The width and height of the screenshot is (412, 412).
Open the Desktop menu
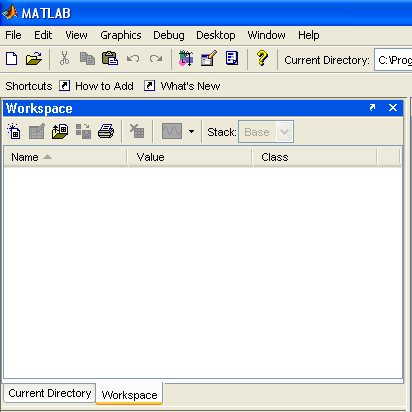coord(216,35)
